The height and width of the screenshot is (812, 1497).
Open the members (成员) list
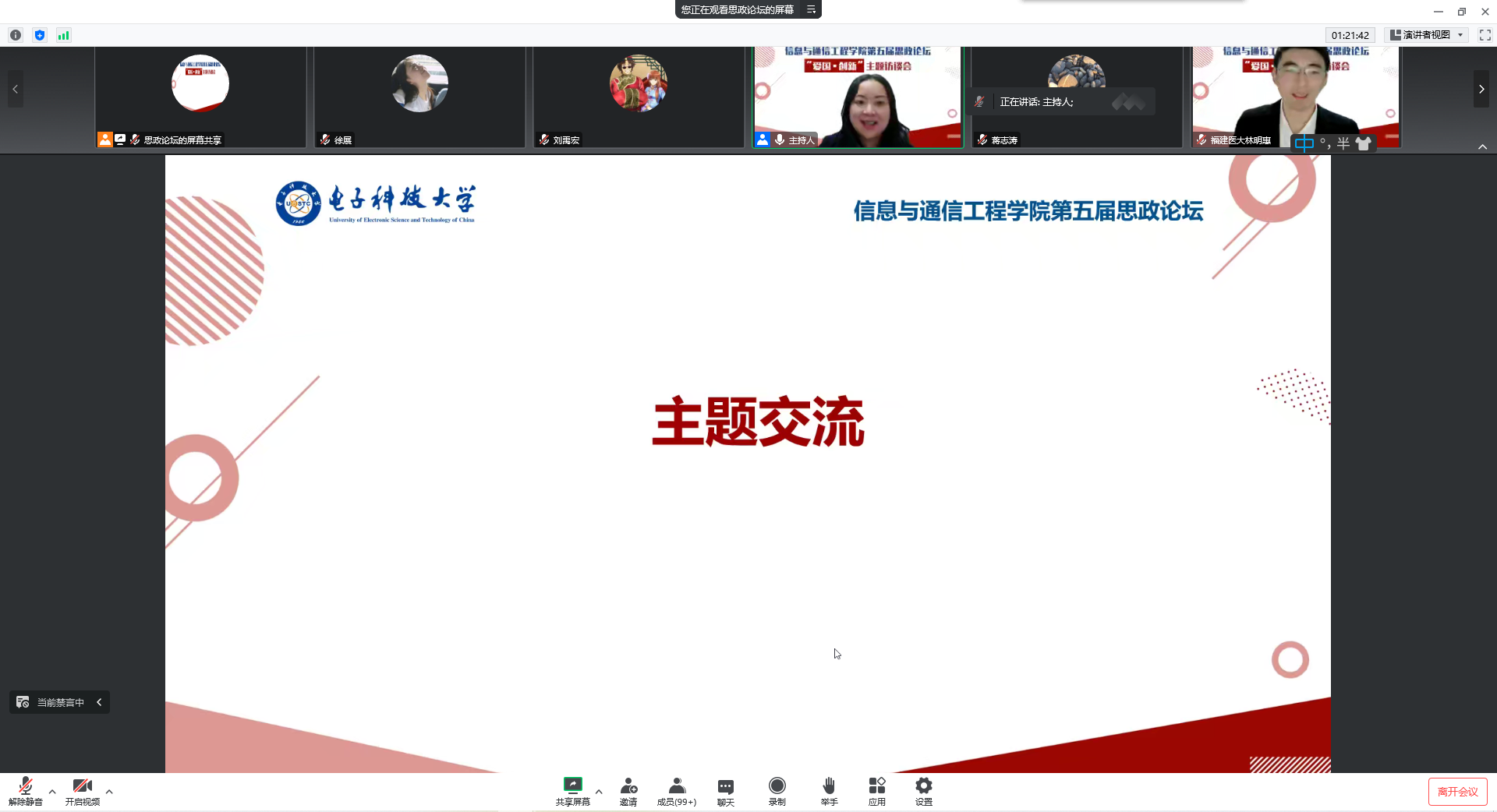(x=677, y=790)
